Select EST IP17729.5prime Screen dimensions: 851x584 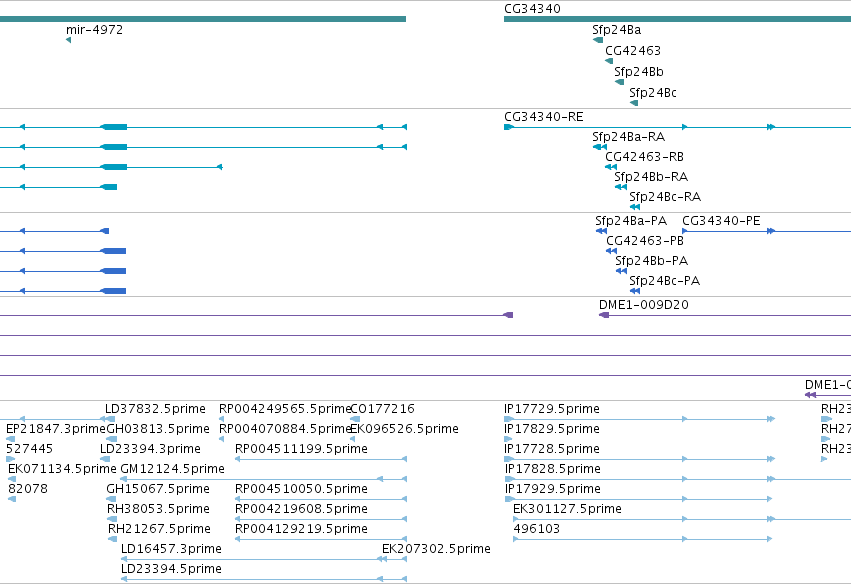click(x=552, y=409)
